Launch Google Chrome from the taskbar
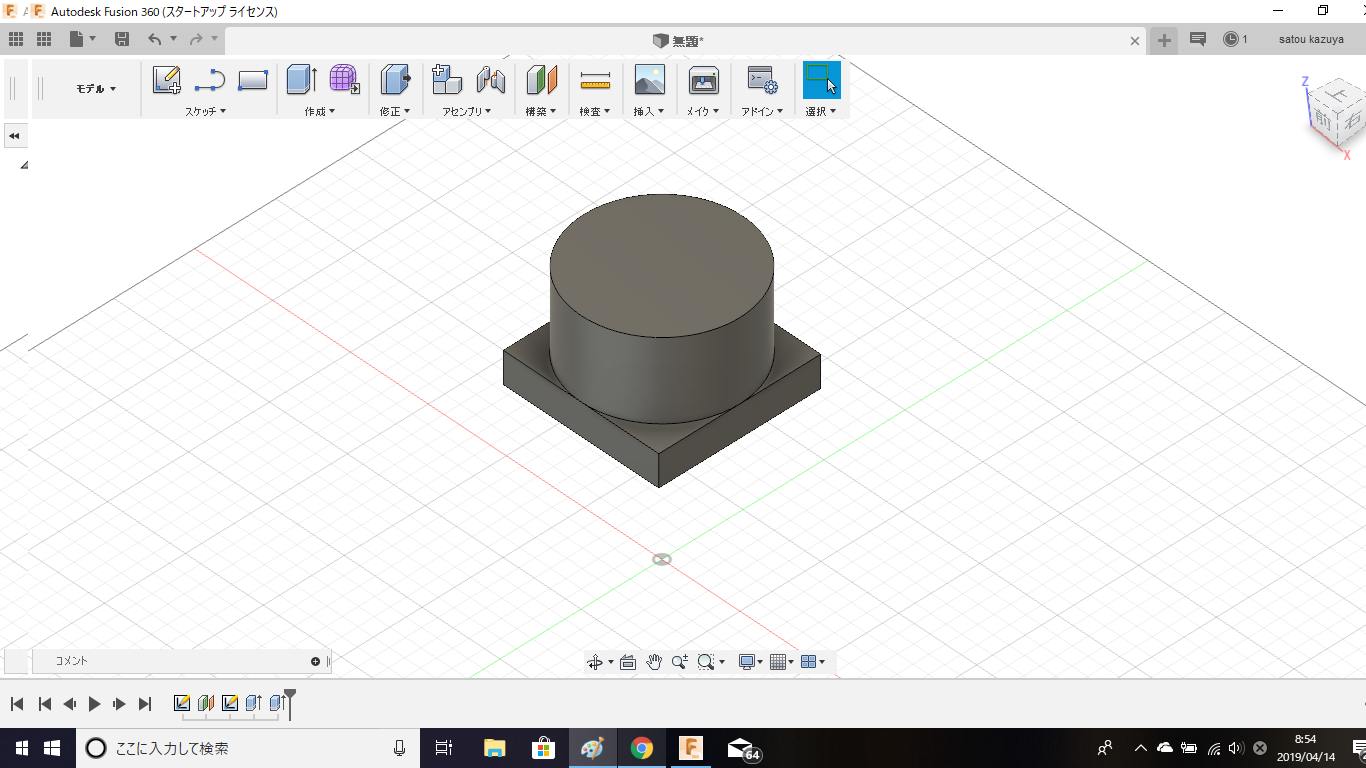 point(642,748)
